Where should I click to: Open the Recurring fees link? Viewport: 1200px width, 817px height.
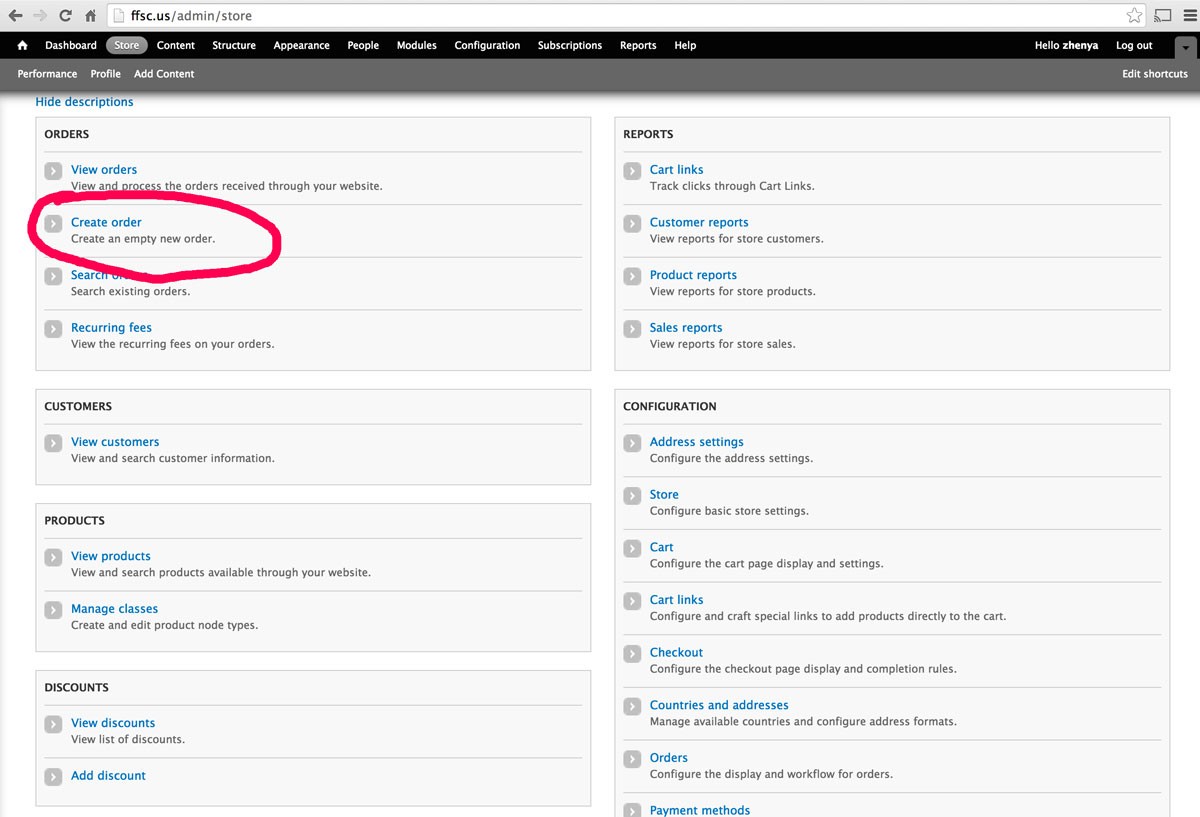coord(111,328)
